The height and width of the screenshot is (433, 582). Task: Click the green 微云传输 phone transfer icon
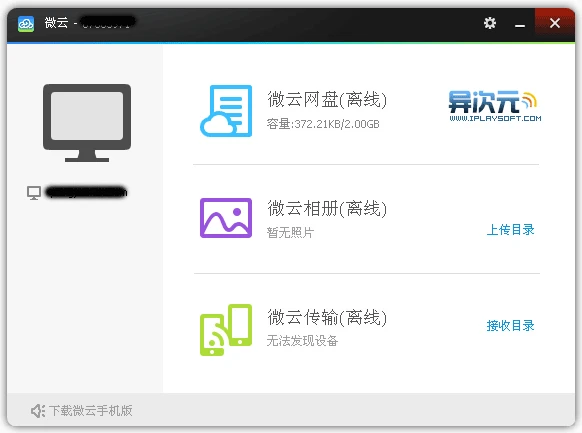[226, 330]
